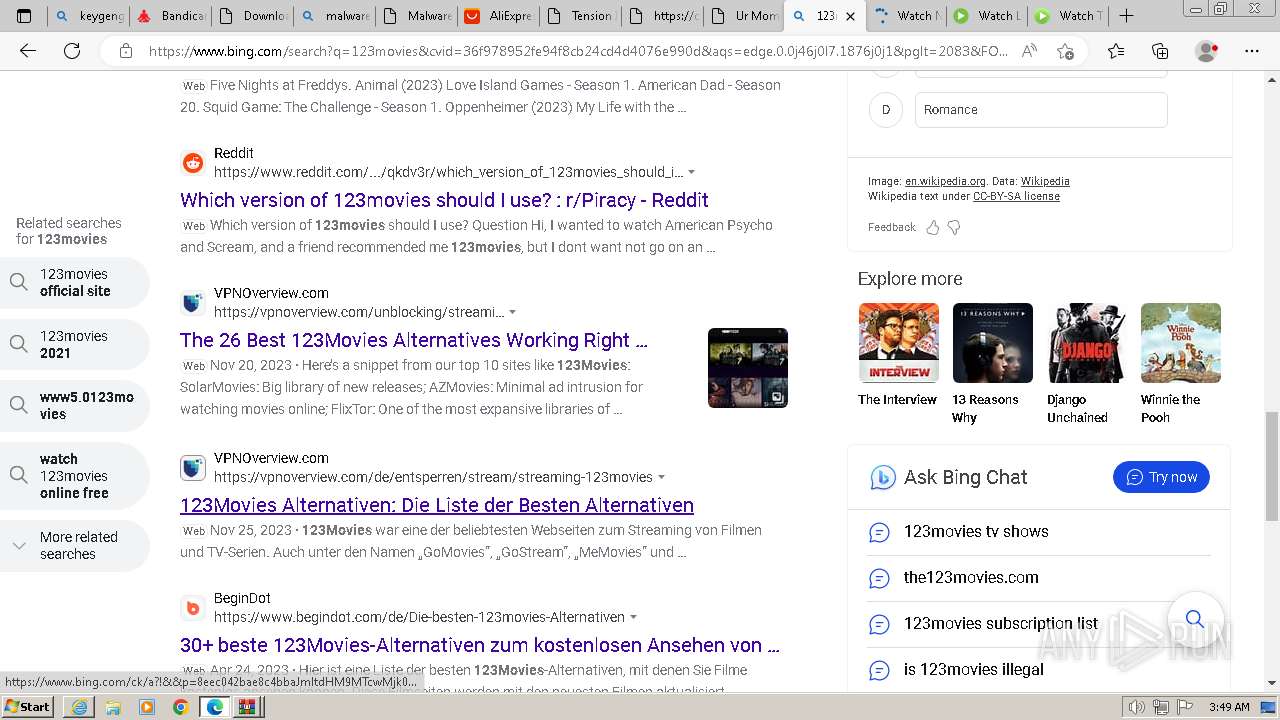Open the Action Center flag icon
The width and height of the screenshot is (1280, 720).
point(1183,707)
